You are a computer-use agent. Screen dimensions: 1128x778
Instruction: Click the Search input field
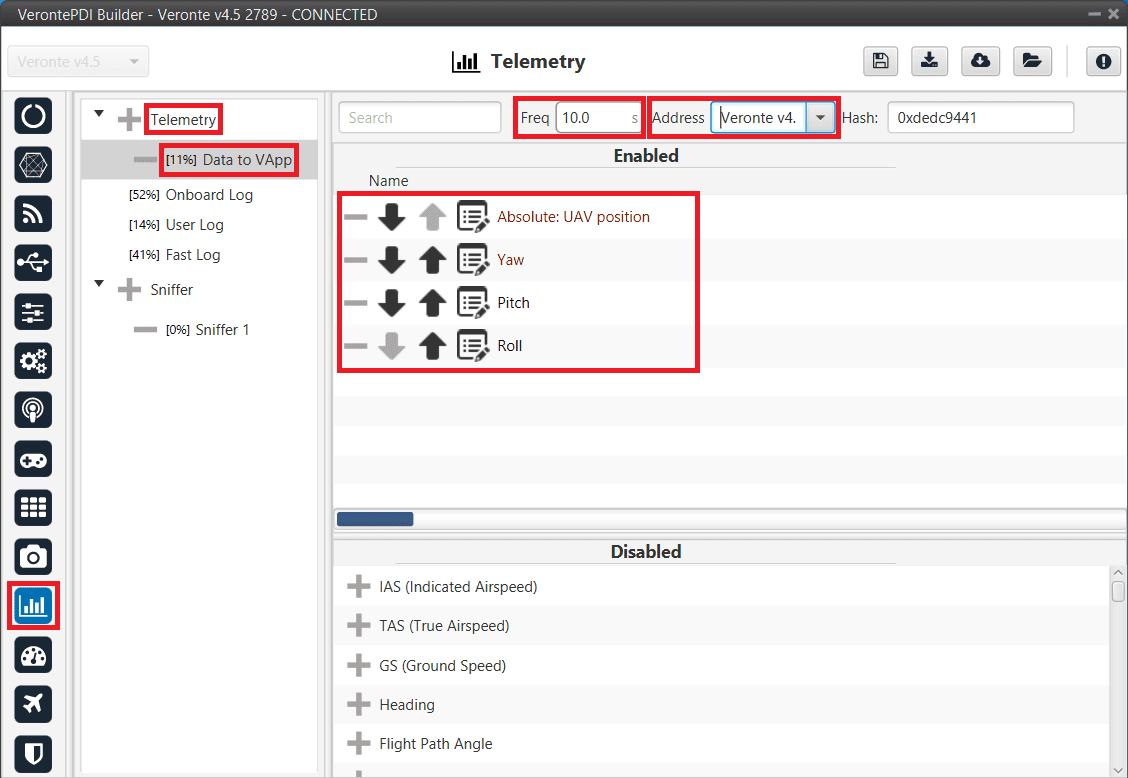pos(420,118)
